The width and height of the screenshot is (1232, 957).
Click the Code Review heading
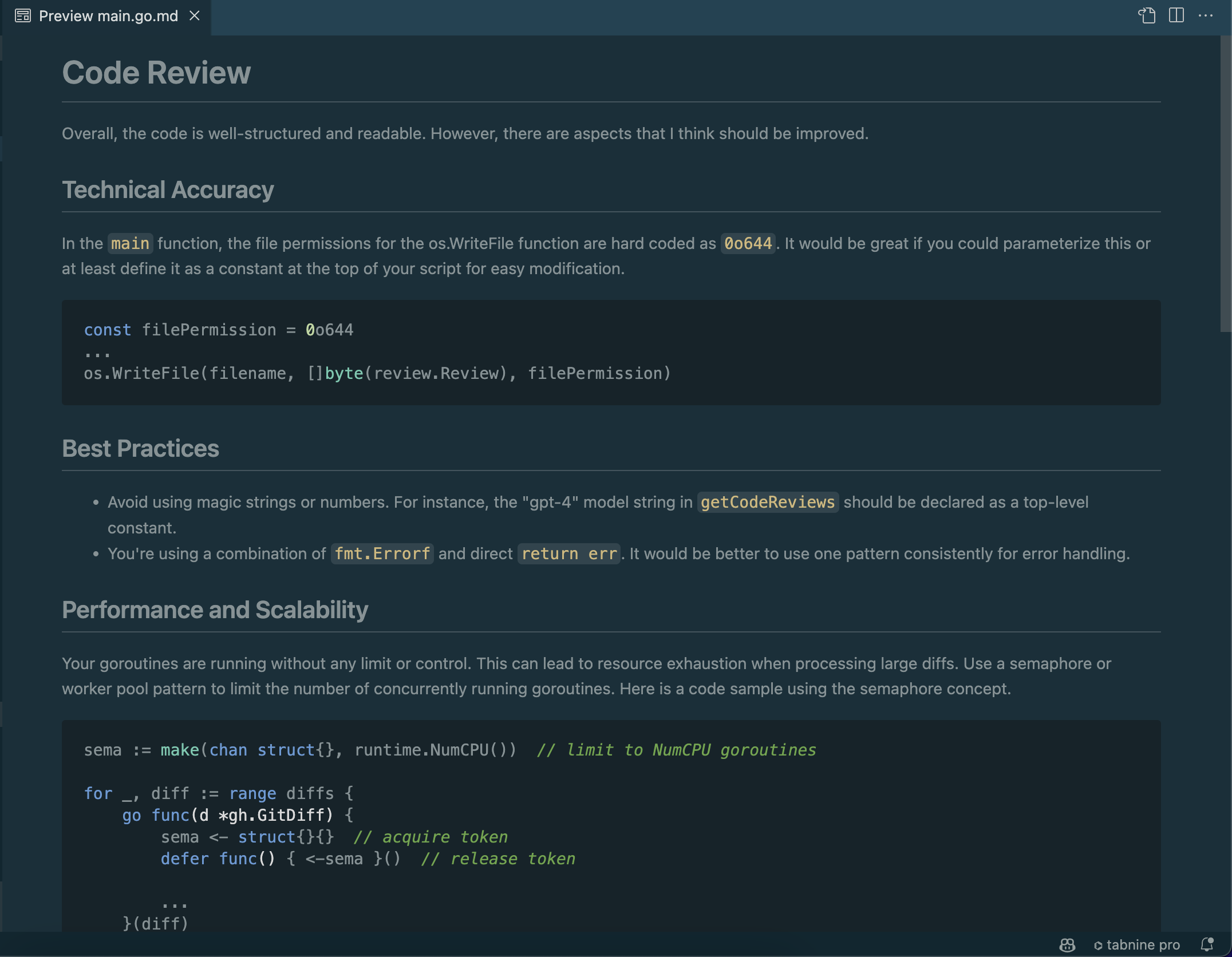point(156,73)
